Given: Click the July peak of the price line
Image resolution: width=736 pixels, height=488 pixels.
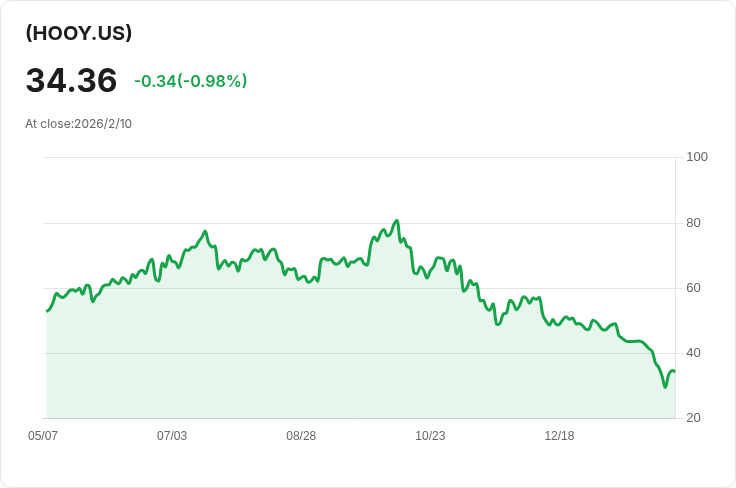Looking at the screenshot, I should (x=205, y=231).
